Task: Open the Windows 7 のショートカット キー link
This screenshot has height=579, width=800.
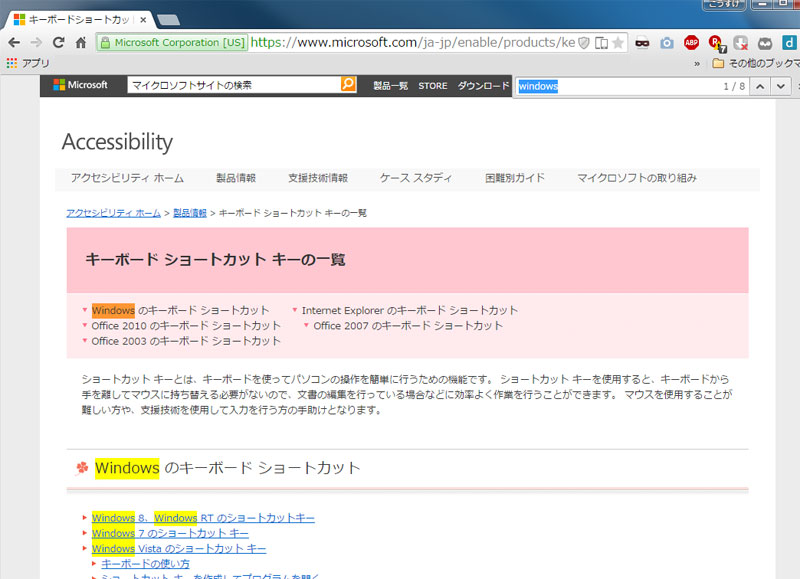Action: 170,533
